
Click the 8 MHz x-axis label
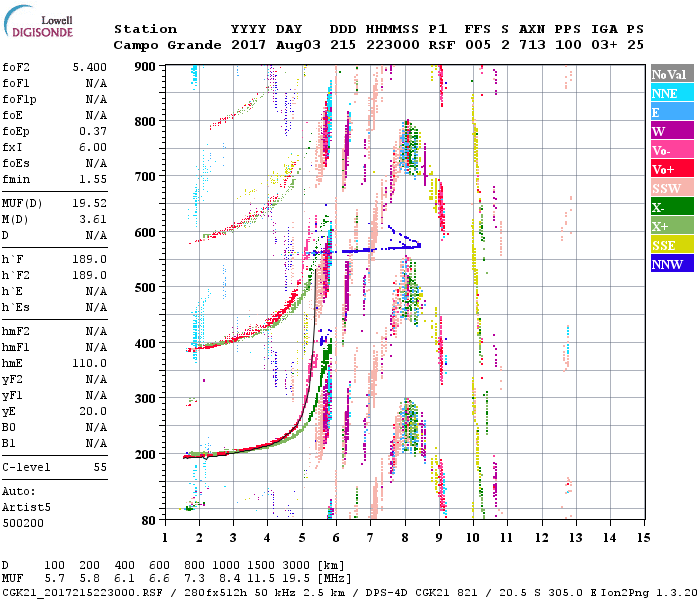point(405,537)
